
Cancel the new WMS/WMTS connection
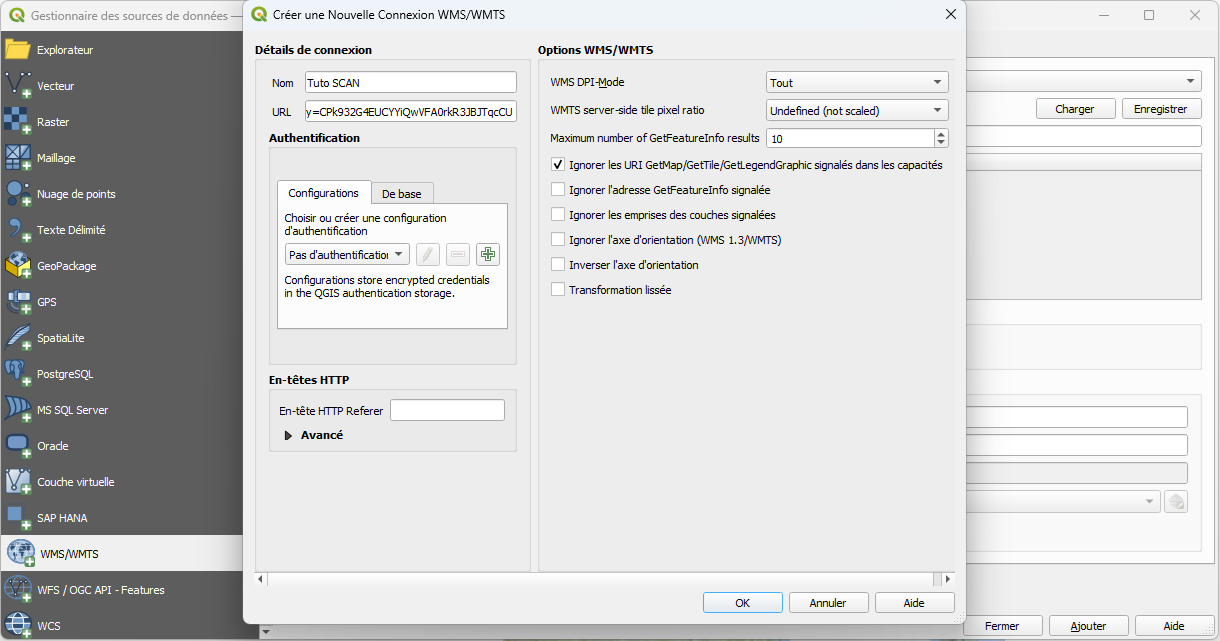point(828,603)
